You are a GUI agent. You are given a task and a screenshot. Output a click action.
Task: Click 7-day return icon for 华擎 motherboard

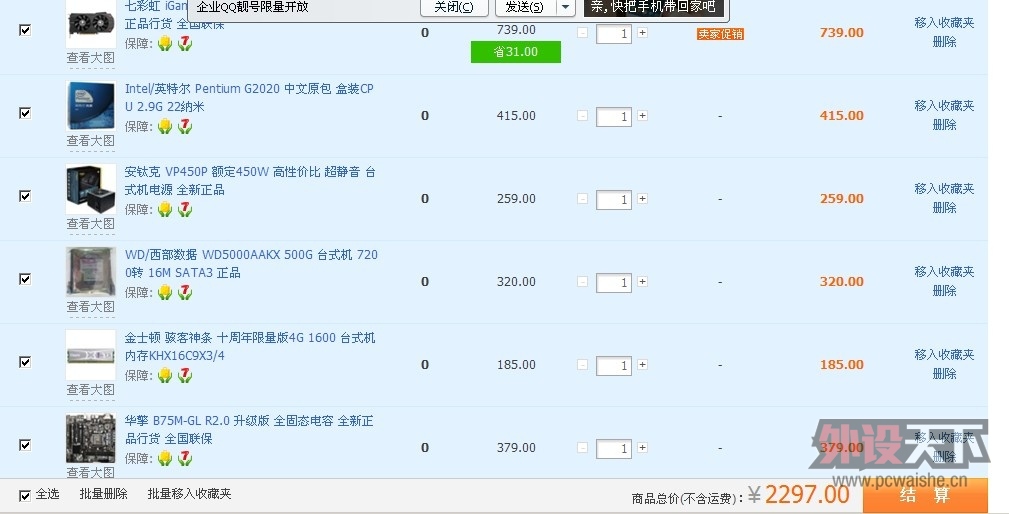click(x=185, y=459)
